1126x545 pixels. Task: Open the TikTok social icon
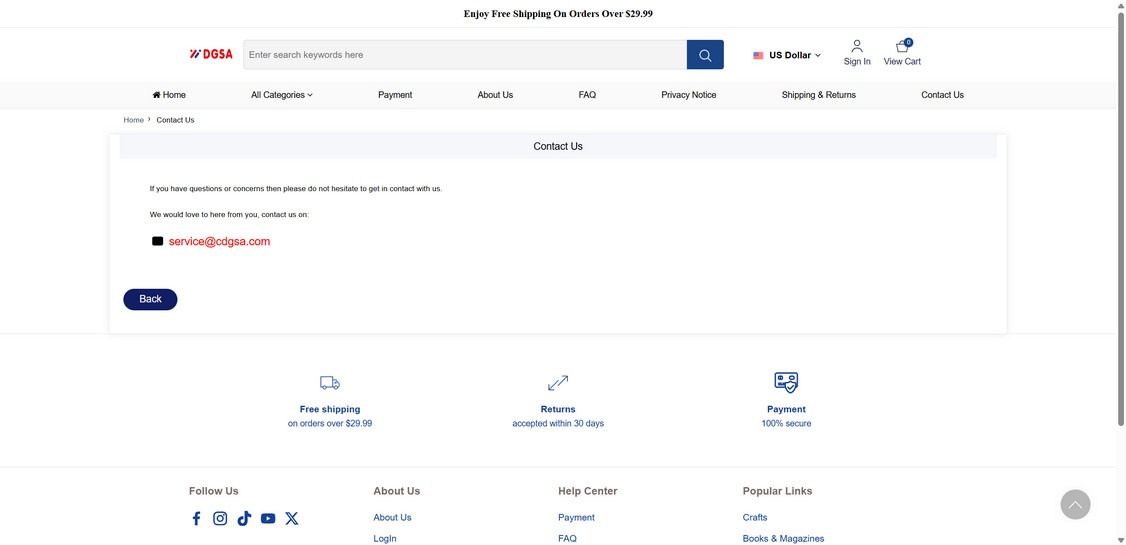pos(244,518)
